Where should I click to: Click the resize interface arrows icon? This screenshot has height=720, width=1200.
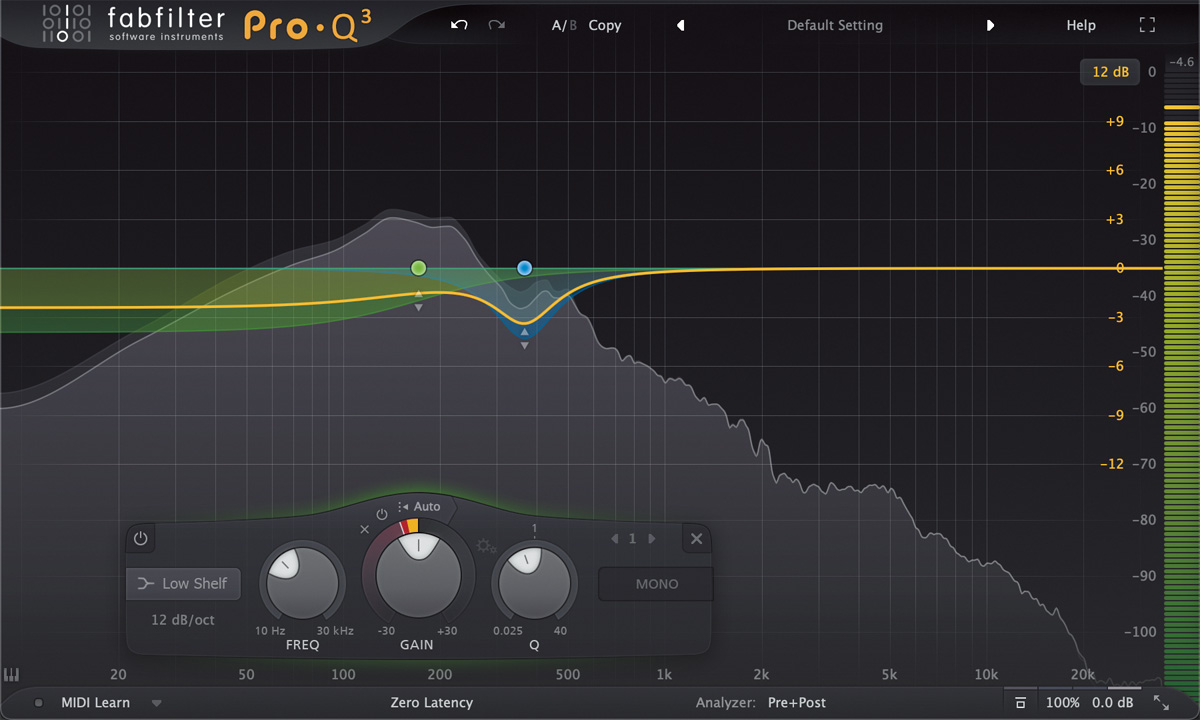pyautogui.click(x=1161, y=703)
